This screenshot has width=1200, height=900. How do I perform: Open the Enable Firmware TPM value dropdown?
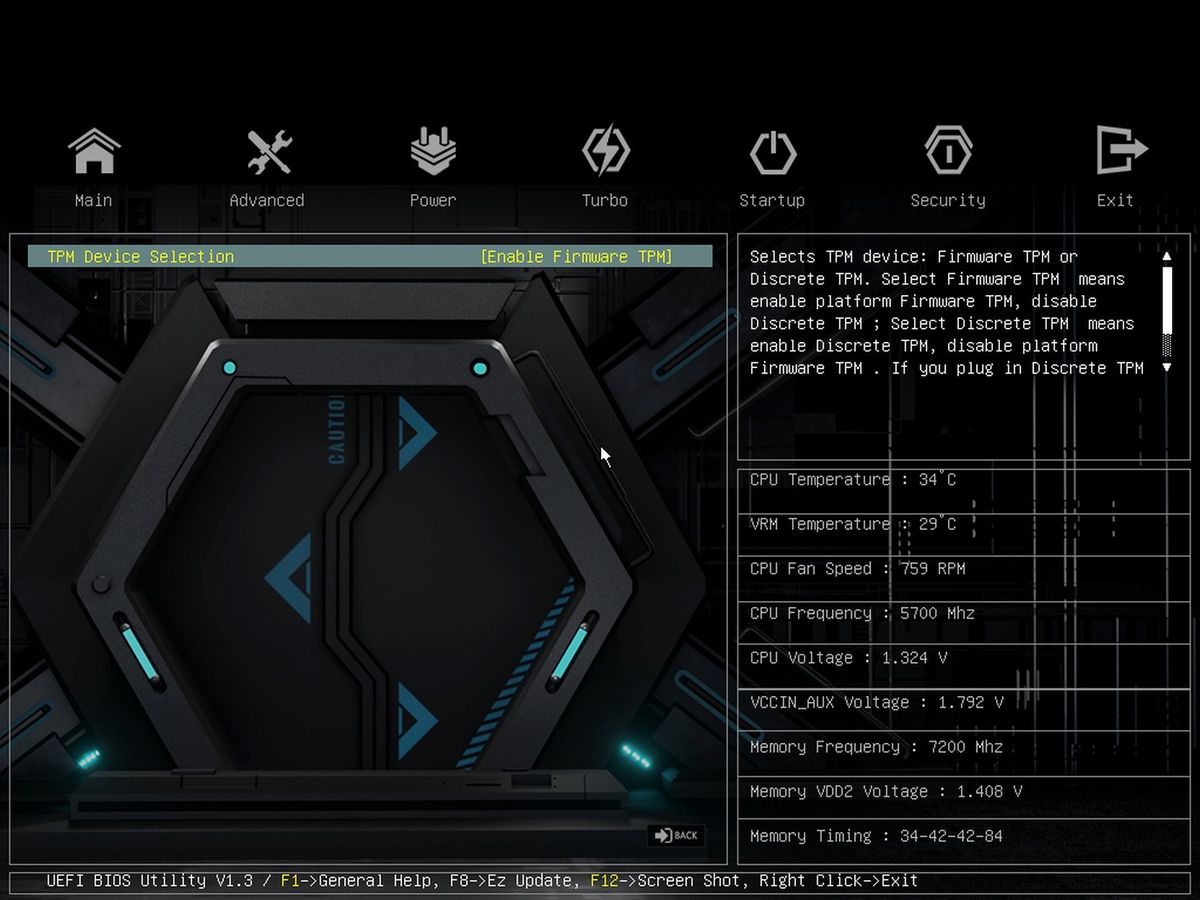[x=576, y=257]
